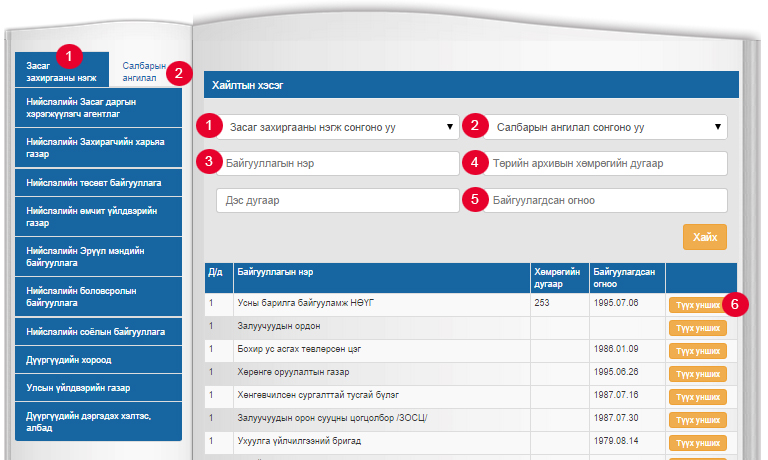
Task: Choose Нийслэлийн Захирагчийн харьяа газар
Action: [x=98, y=149]
